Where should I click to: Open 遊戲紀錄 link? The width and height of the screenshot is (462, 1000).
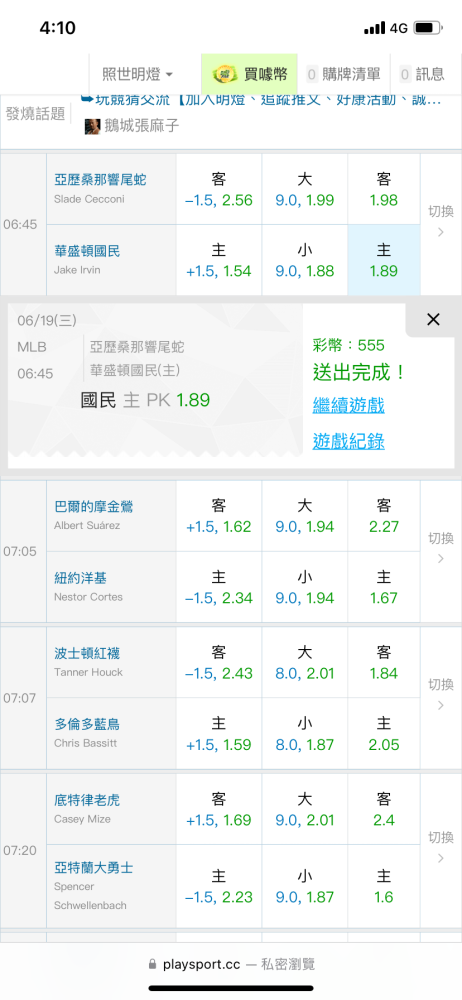pos(348,441)
